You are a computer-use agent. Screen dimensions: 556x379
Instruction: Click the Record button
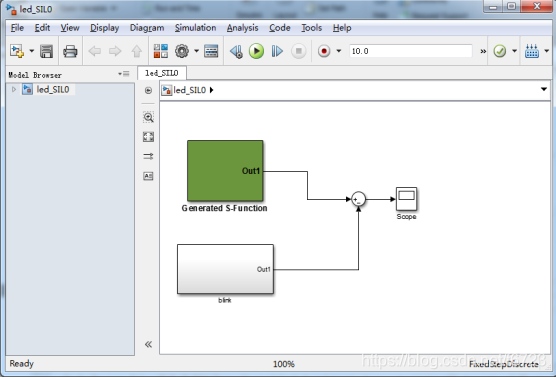pos(324,51)
